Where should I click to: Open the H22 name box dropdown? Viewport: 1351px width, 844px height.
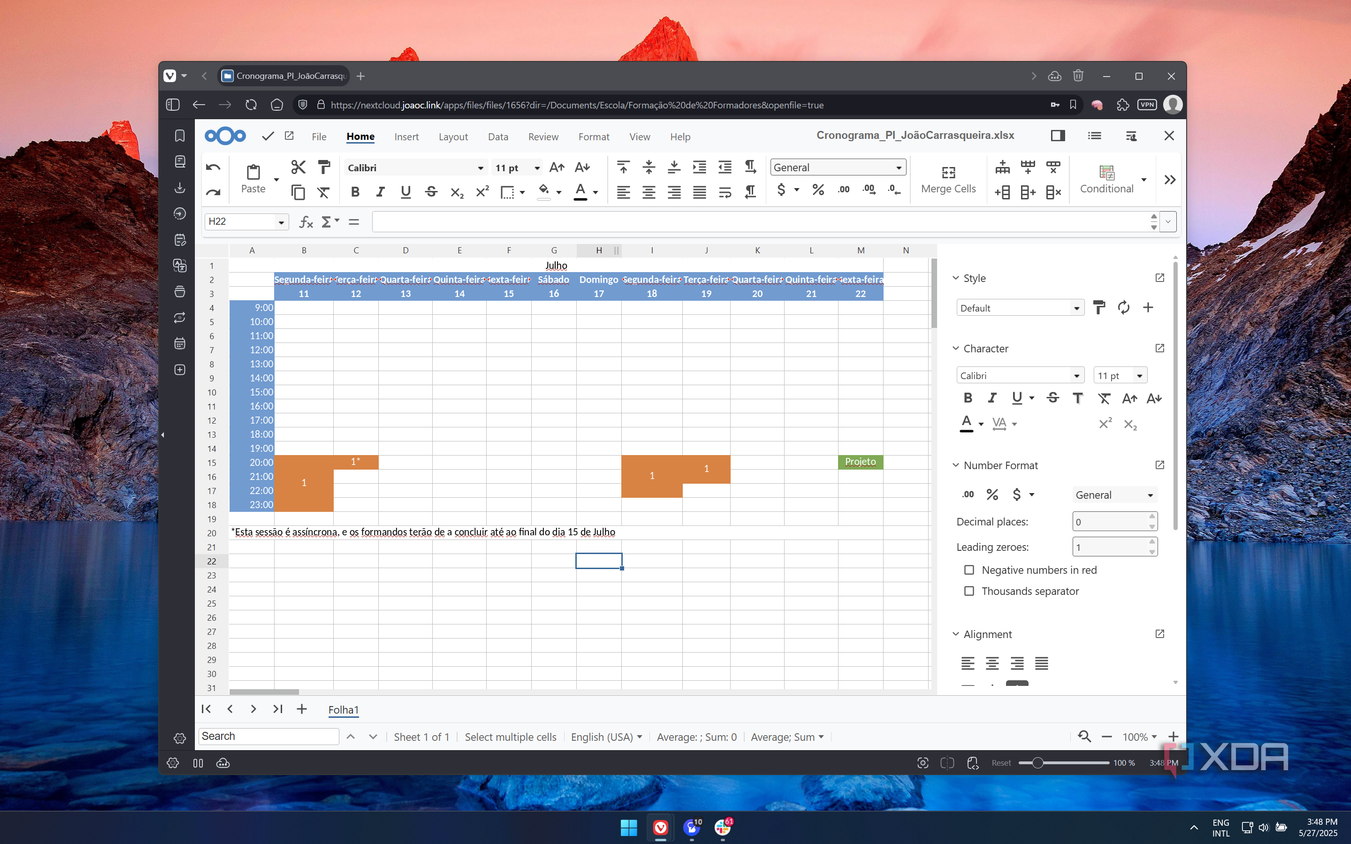click(x=281, y=222)
